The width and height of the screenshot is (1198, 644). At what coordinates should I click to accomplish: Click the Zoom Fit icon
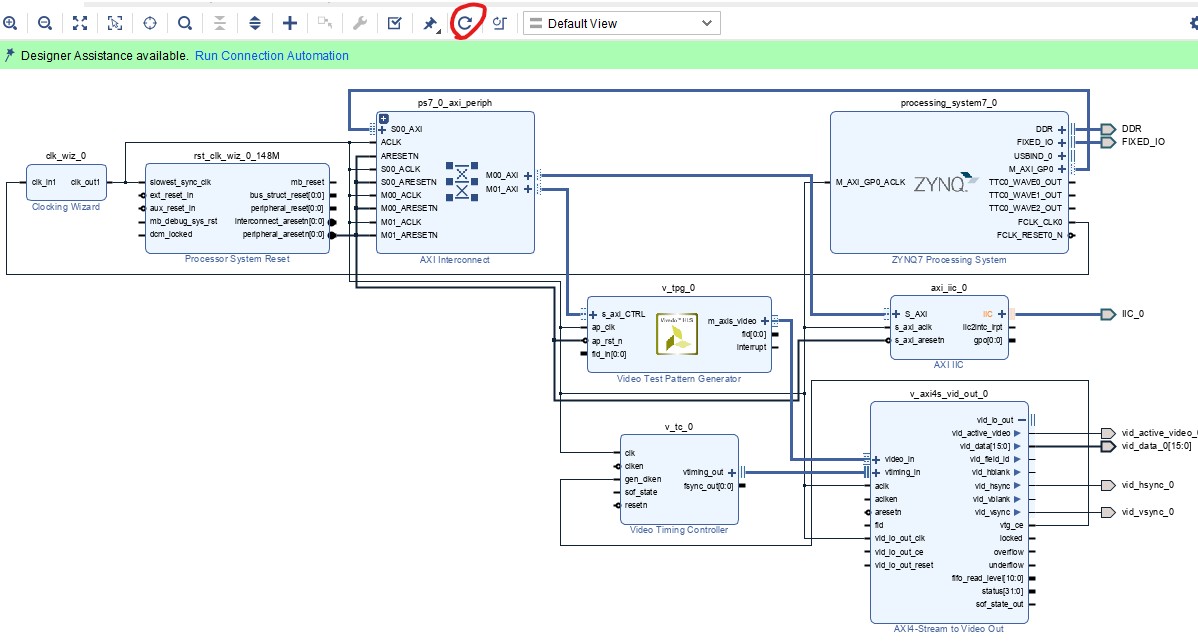point(80,23)
